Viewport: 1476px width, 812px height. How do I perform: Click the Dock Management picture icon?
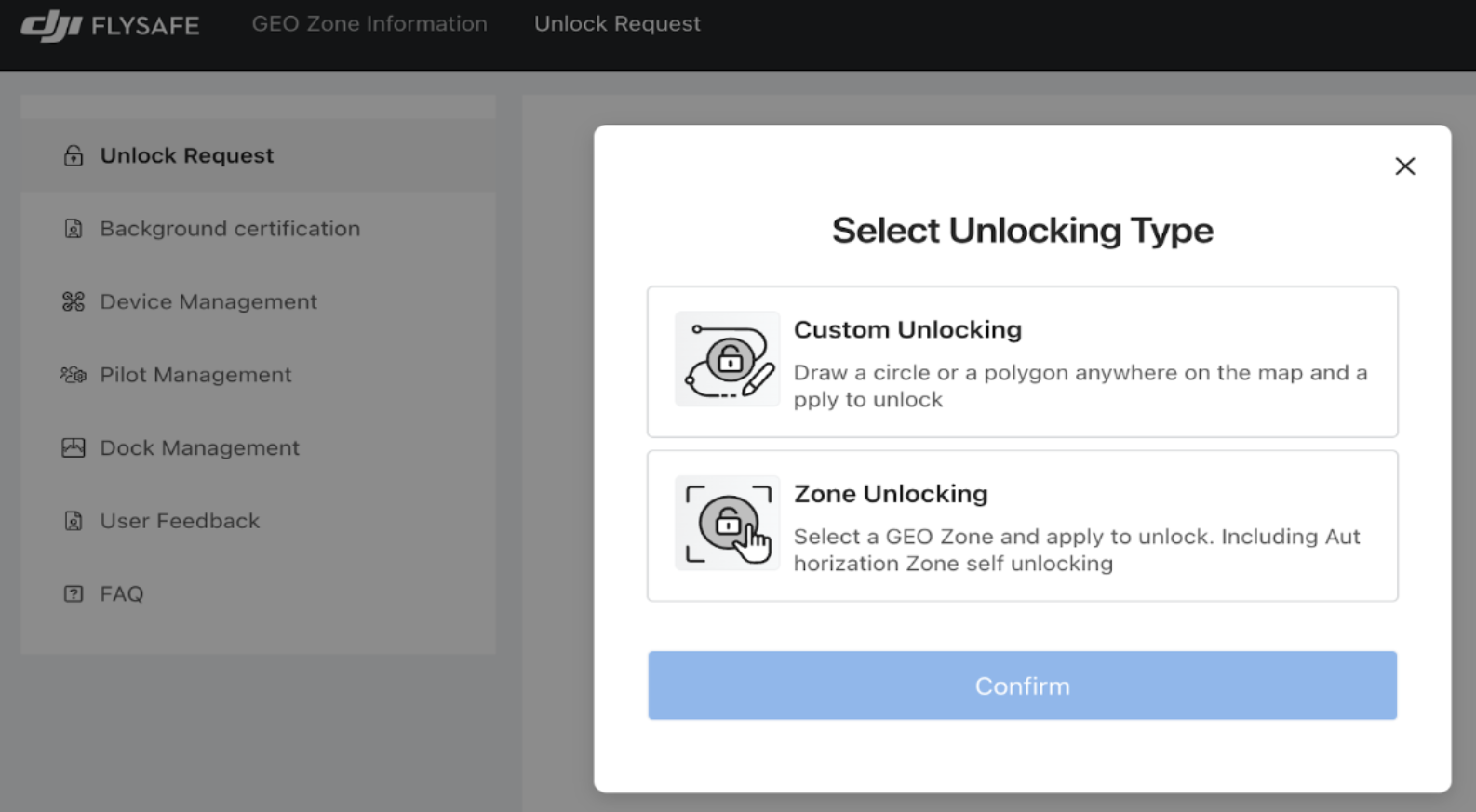pos(74,447)
